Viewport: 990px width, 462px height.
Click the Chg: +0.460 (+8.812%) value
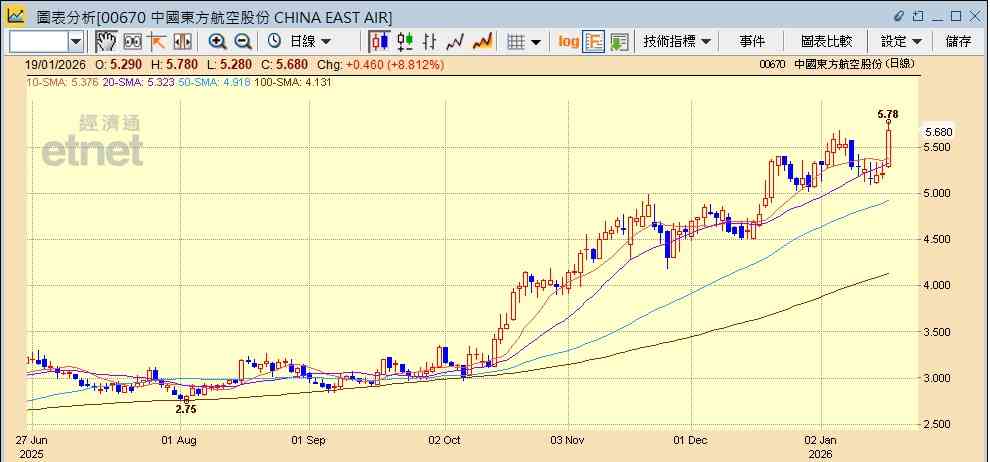[380, 64]
